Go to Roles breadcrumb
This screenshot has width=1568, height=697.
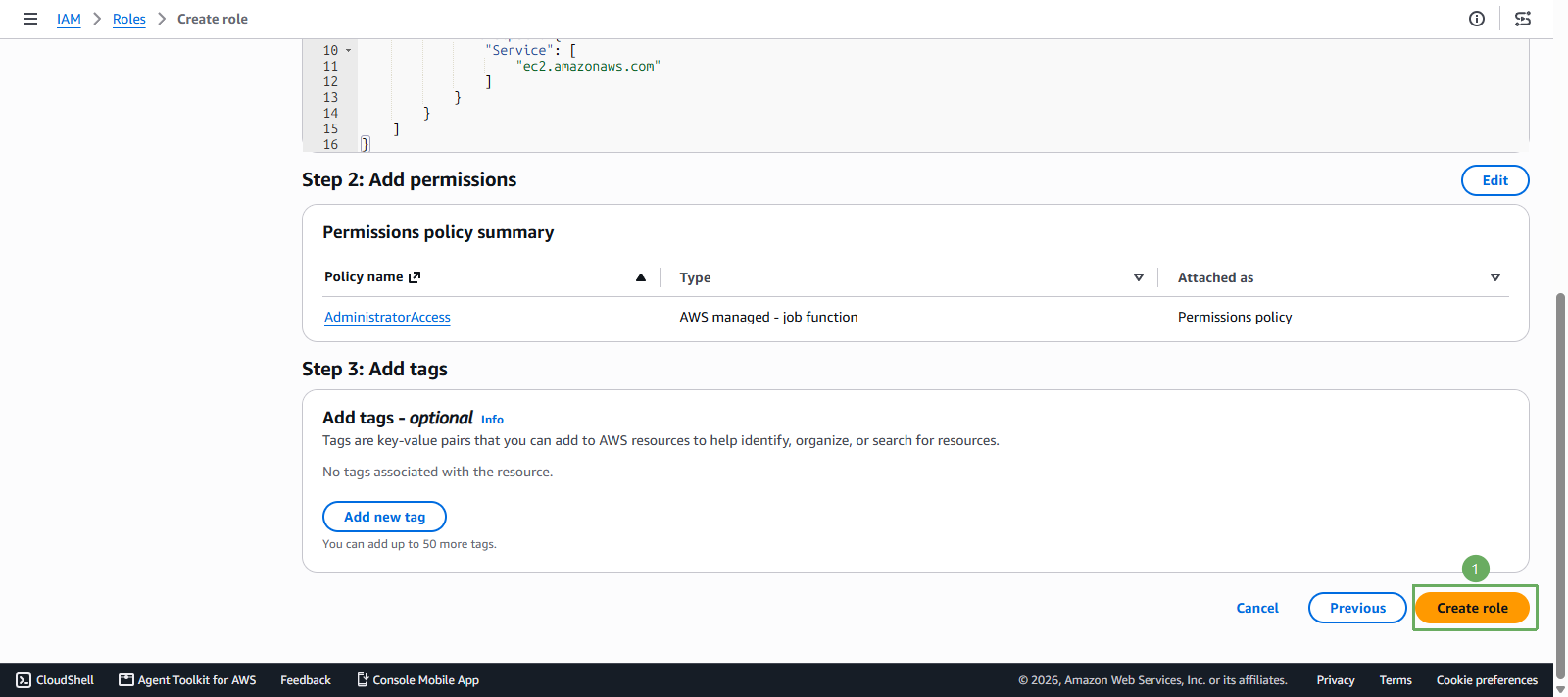(129, 19)
